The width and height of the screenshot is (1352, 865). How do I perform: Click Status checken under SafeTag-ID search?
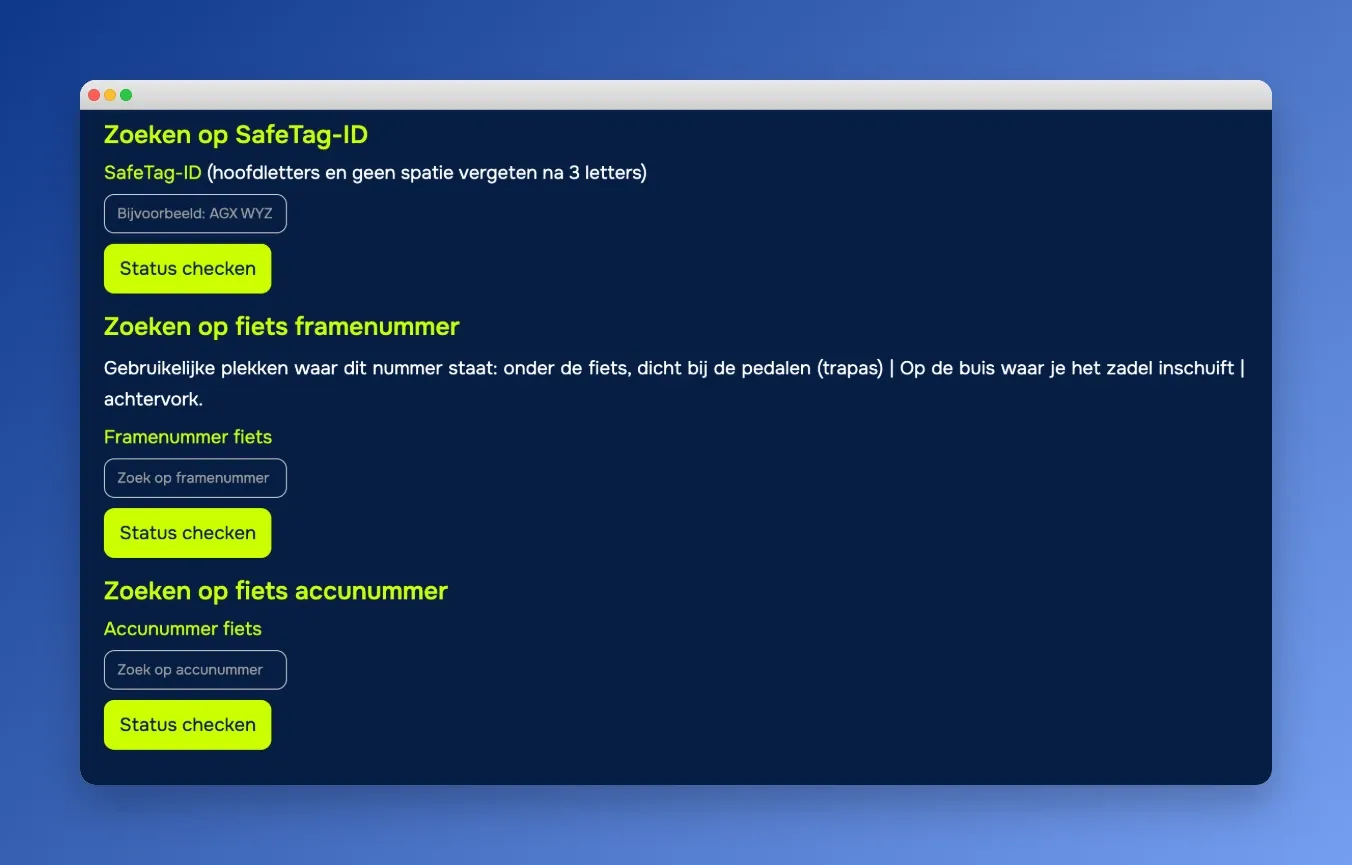pos(187,269)
